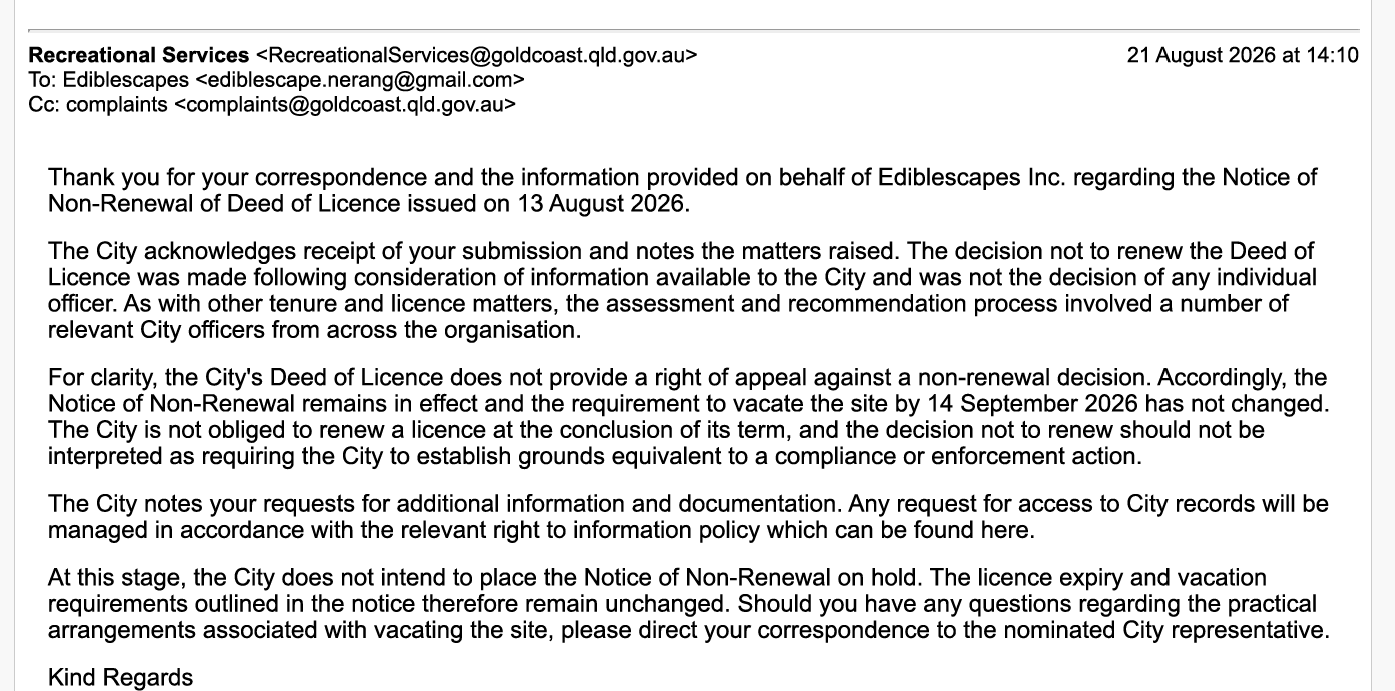The height and width of the screenshot is (691, 1395).
Task: Click the complaints name in Cc line
Action: tap(117, 104)
